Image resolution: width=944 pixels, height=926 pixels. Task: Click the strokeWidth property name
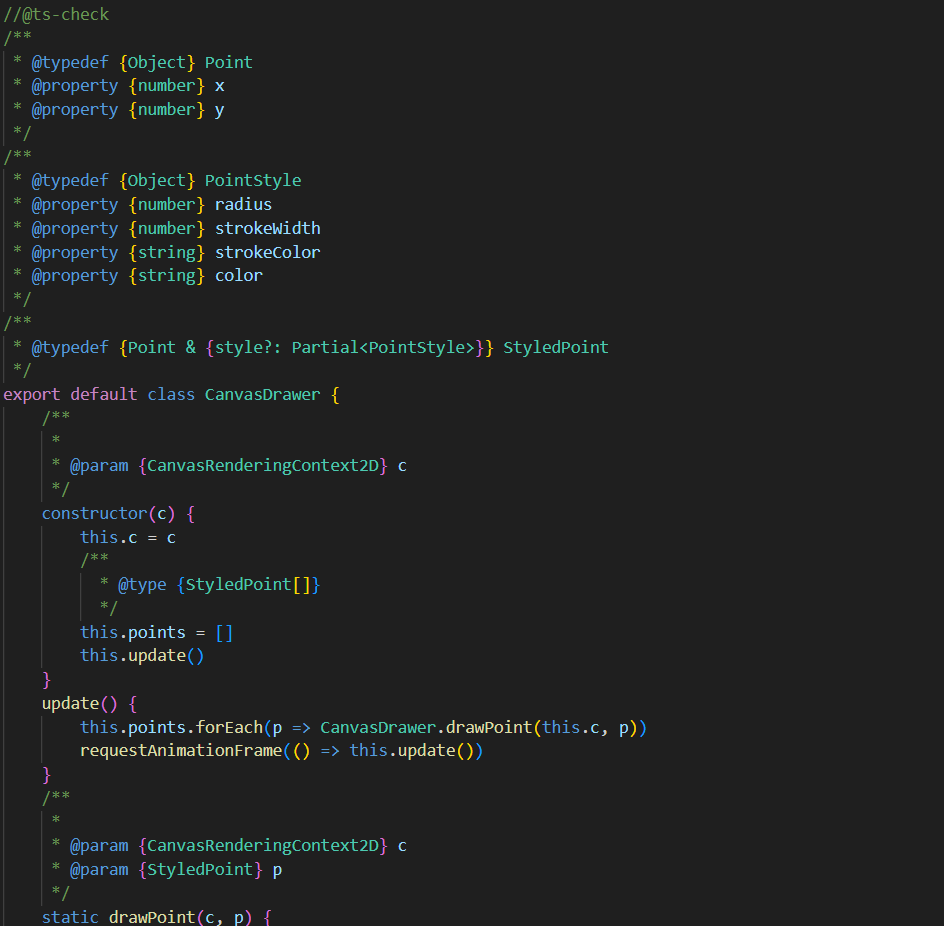(267, 228)
